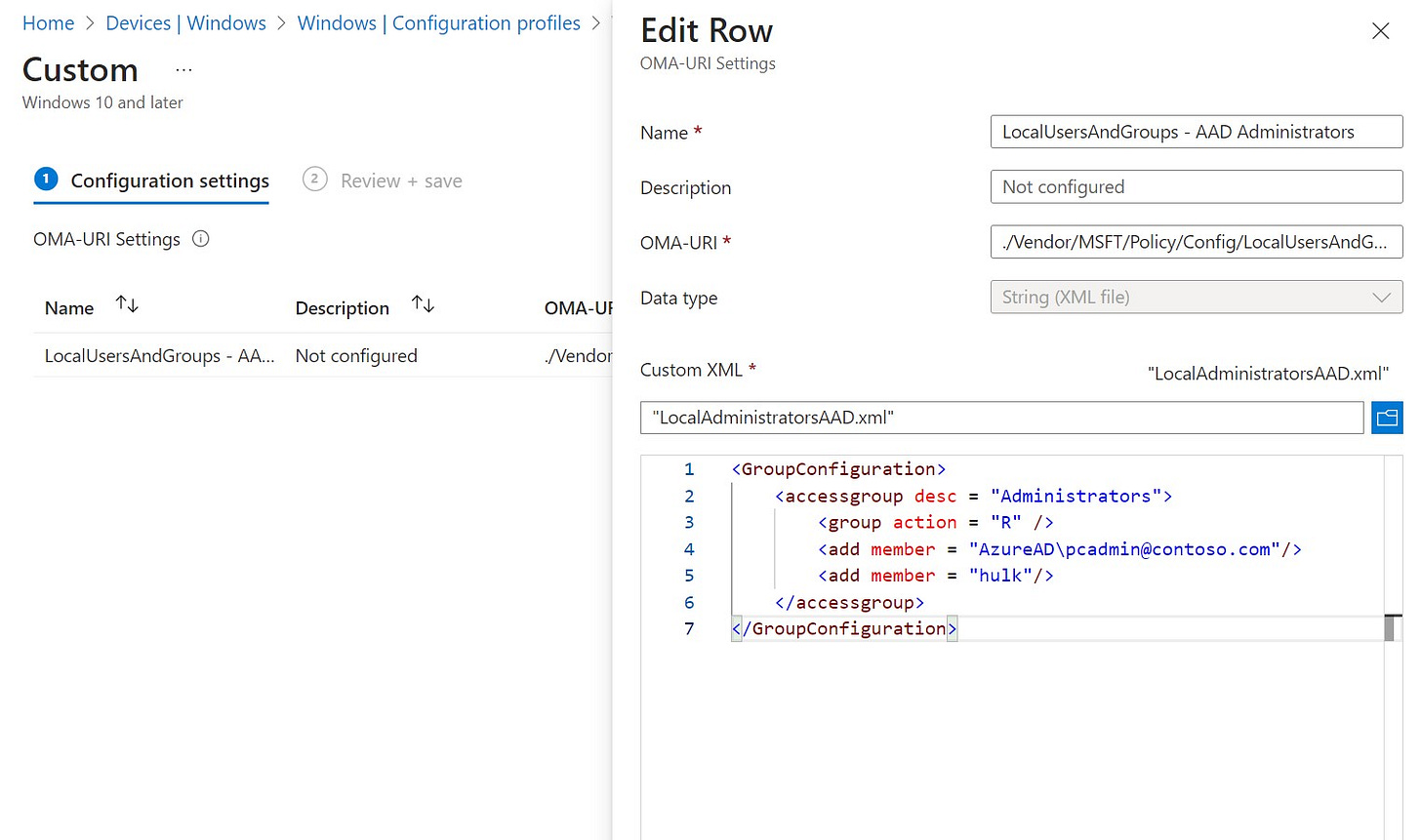This screenshot has height=840, width=1421.
Task: Click the Name input field
Action: pos(1197,131)
